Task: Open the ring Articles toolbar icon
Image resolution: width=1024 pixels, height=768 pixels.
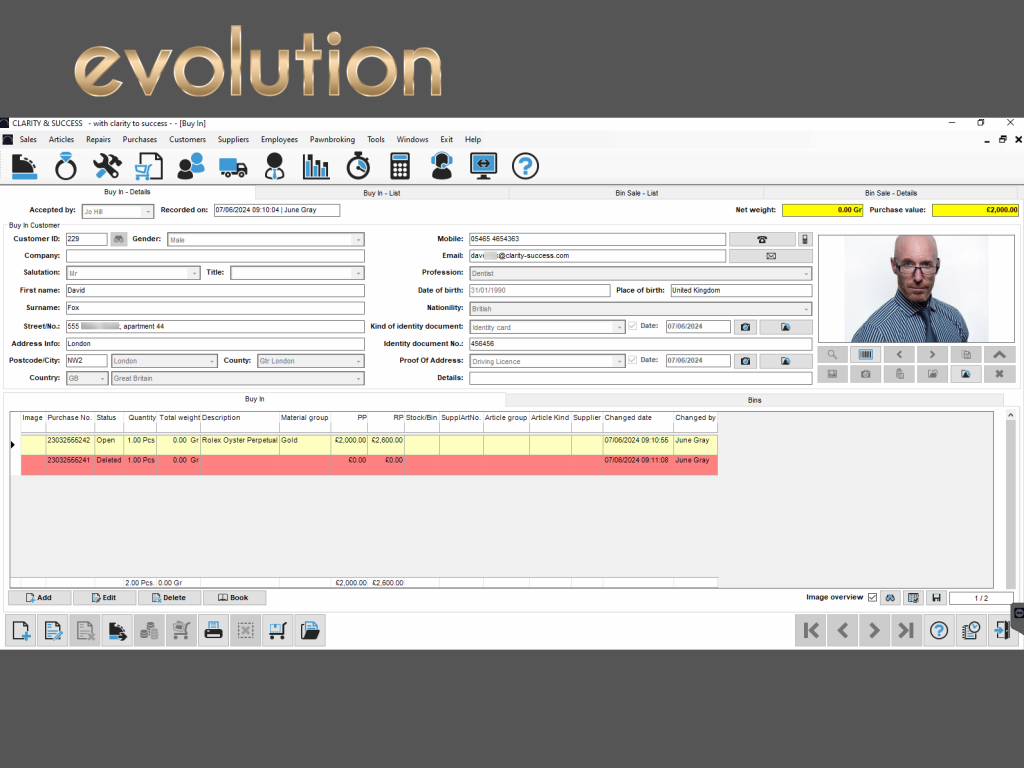Action: coord(65,166)
